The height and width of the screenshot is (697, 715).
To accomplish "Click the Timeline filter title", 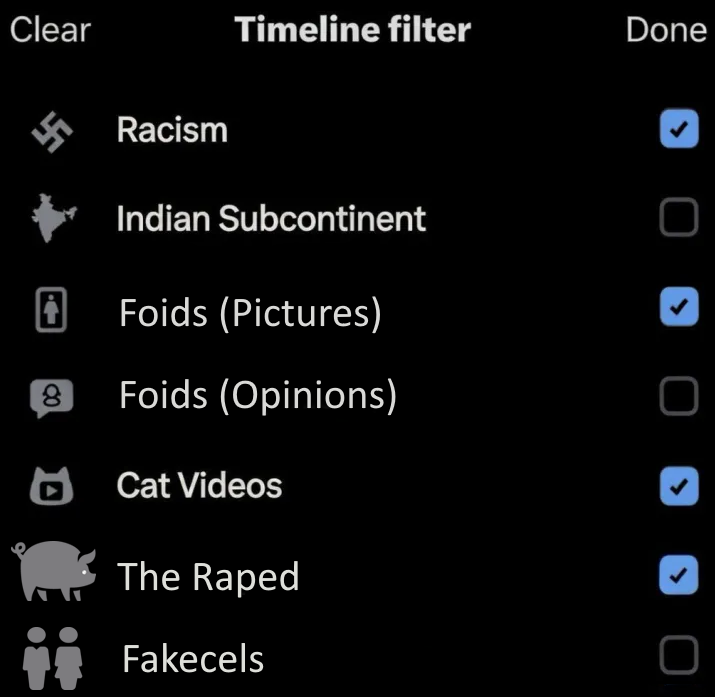I will point(352,30).
